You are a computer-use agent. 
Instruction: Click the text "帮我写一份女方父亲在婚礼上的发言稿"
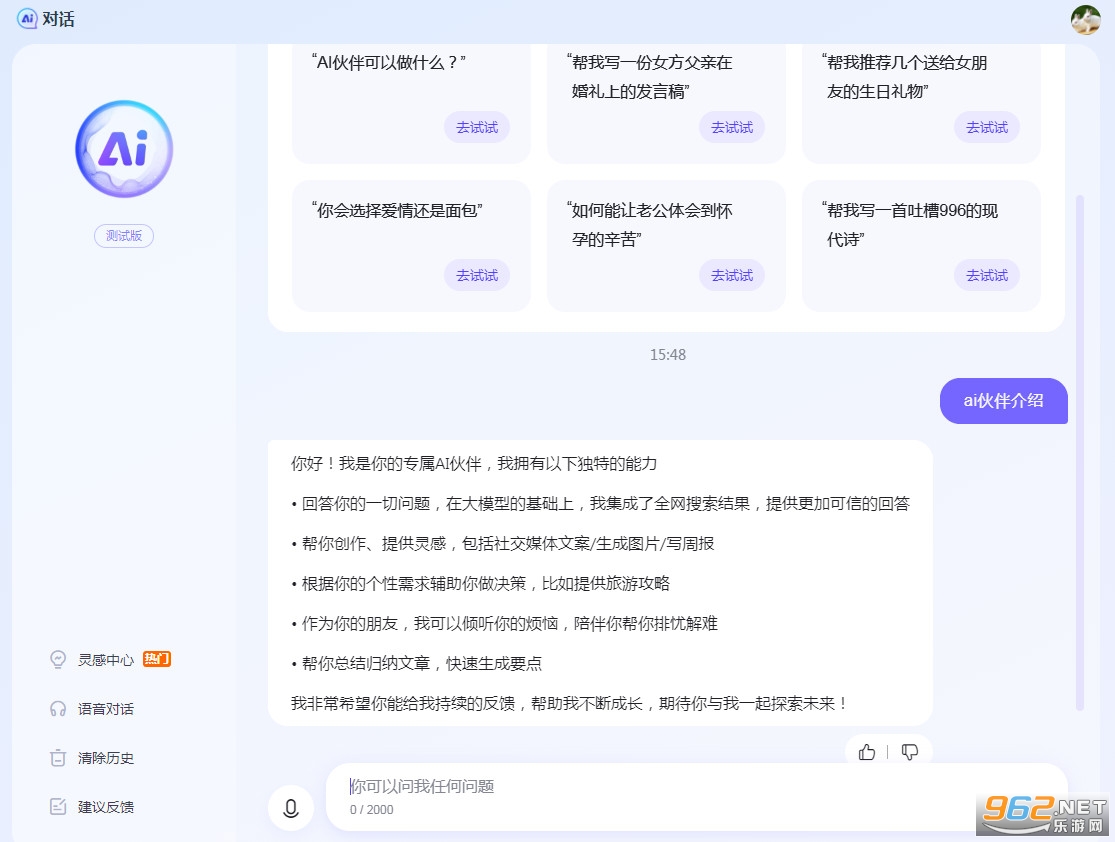[650, 77]
